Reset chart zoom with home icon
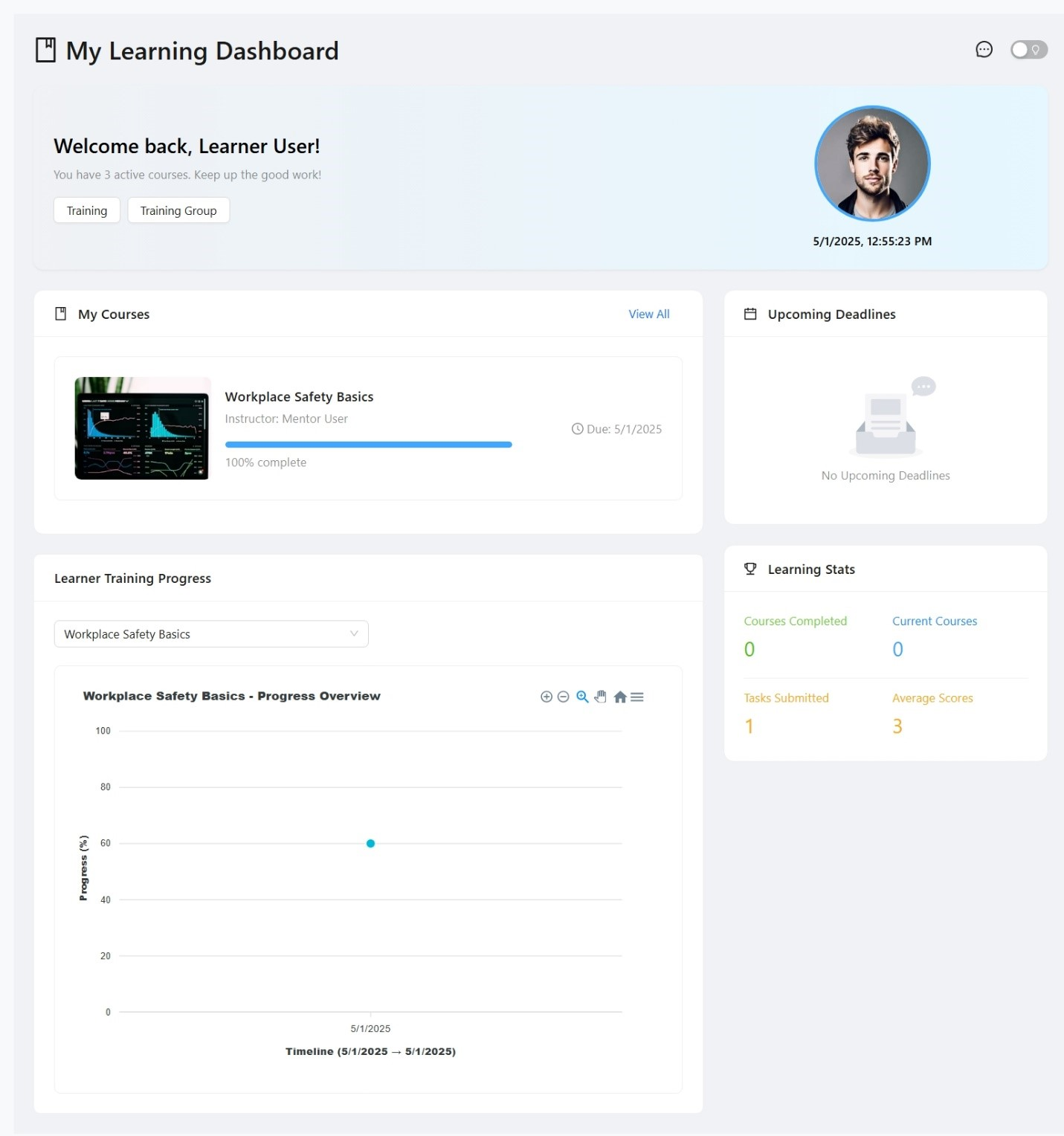 (619, 697)
